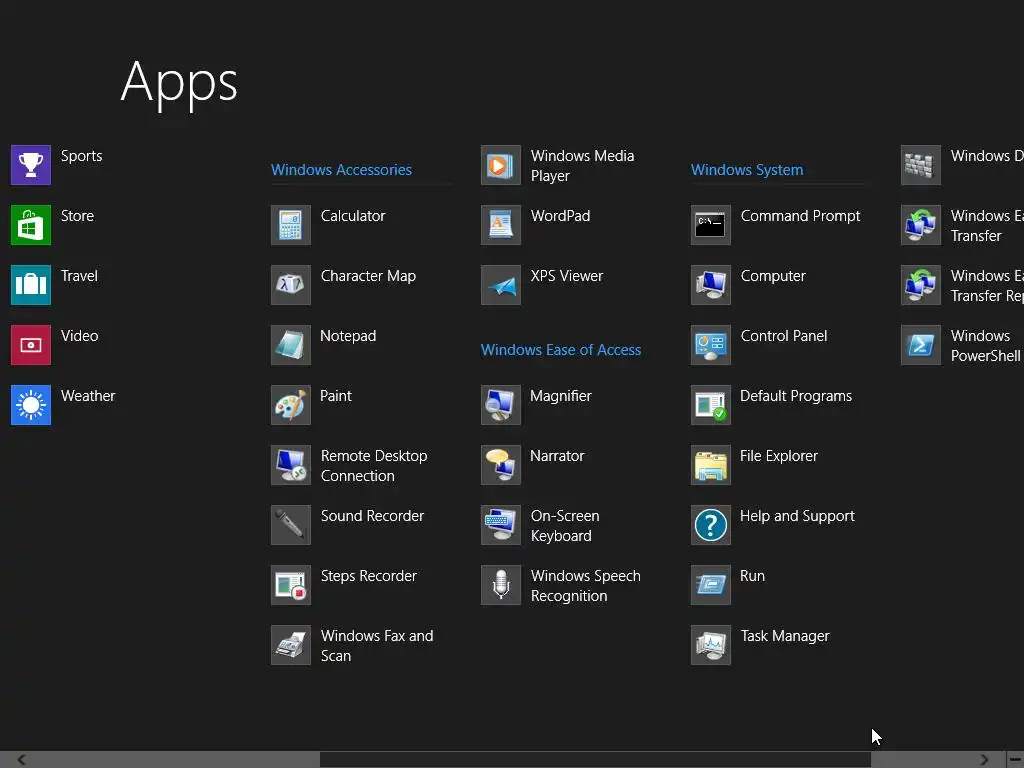Select the Windows System group header
This screenshot has height=768, width=1024.
point(746,170)
